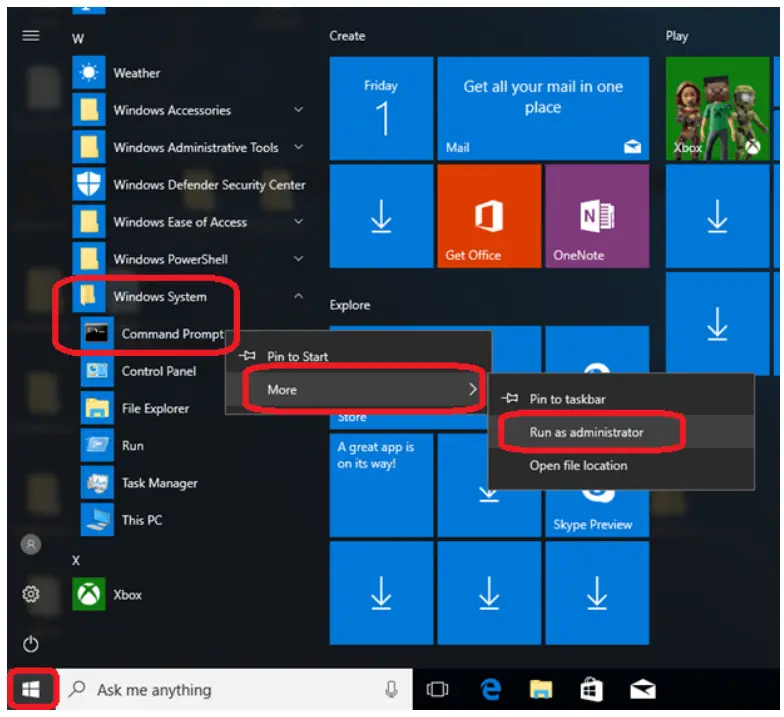Screen dimensions: 784x717
Task: Click the 'A great app is on its way!' tile
Action: 381,485
